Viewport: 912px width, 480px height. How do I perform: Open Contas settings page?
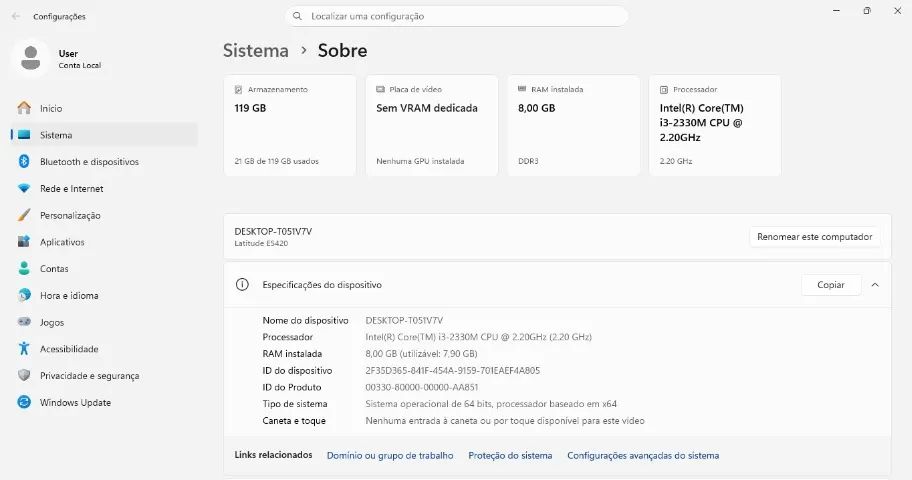pyautogui.click(x=105, y=268)
